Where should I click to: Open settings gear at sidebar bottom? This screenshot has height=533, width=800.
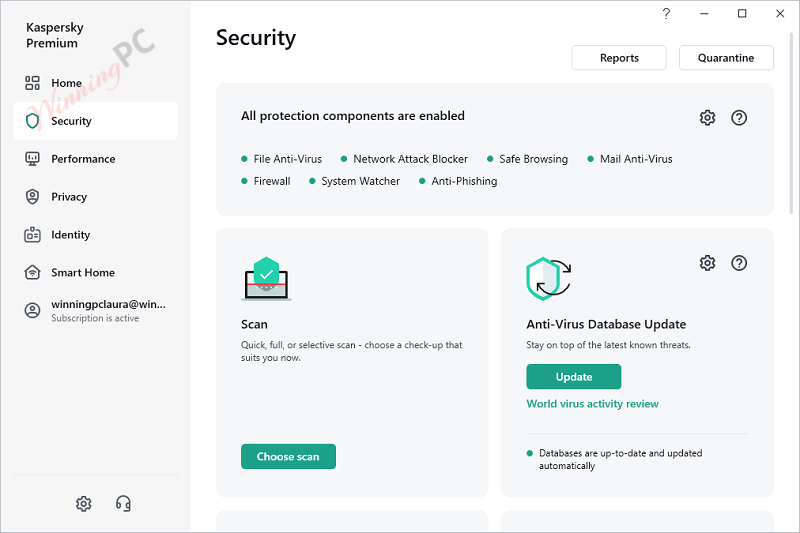[84, 504]
